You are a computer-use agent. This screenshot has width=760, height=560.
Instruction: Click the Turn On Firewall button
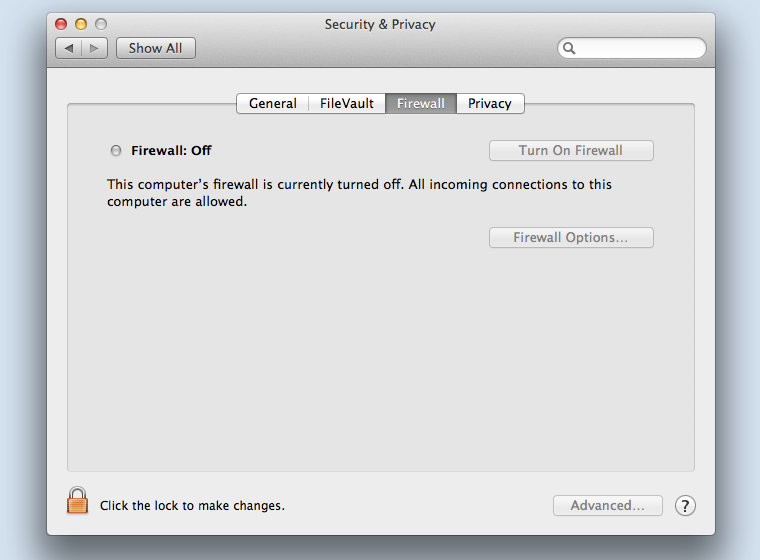coord(571,150)
